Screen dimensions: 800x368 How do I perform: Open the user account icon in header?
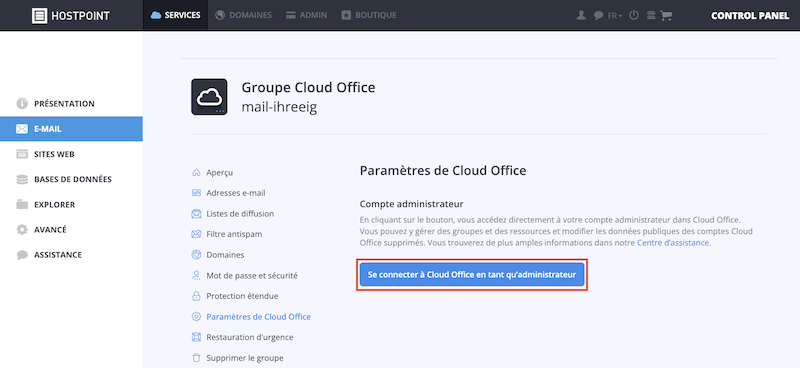(x=581, y=15)
